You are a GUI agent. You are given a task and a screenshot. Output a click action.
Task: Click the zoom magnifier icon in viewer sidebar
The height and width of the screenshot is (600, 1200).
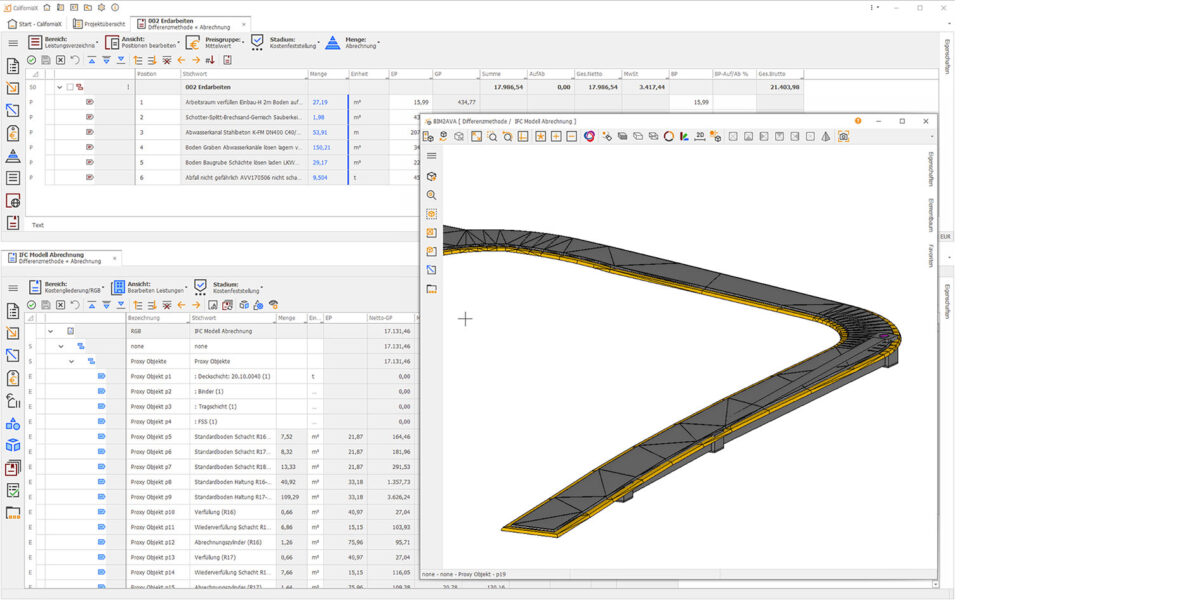pyautogui.click(x=432, y=195)
